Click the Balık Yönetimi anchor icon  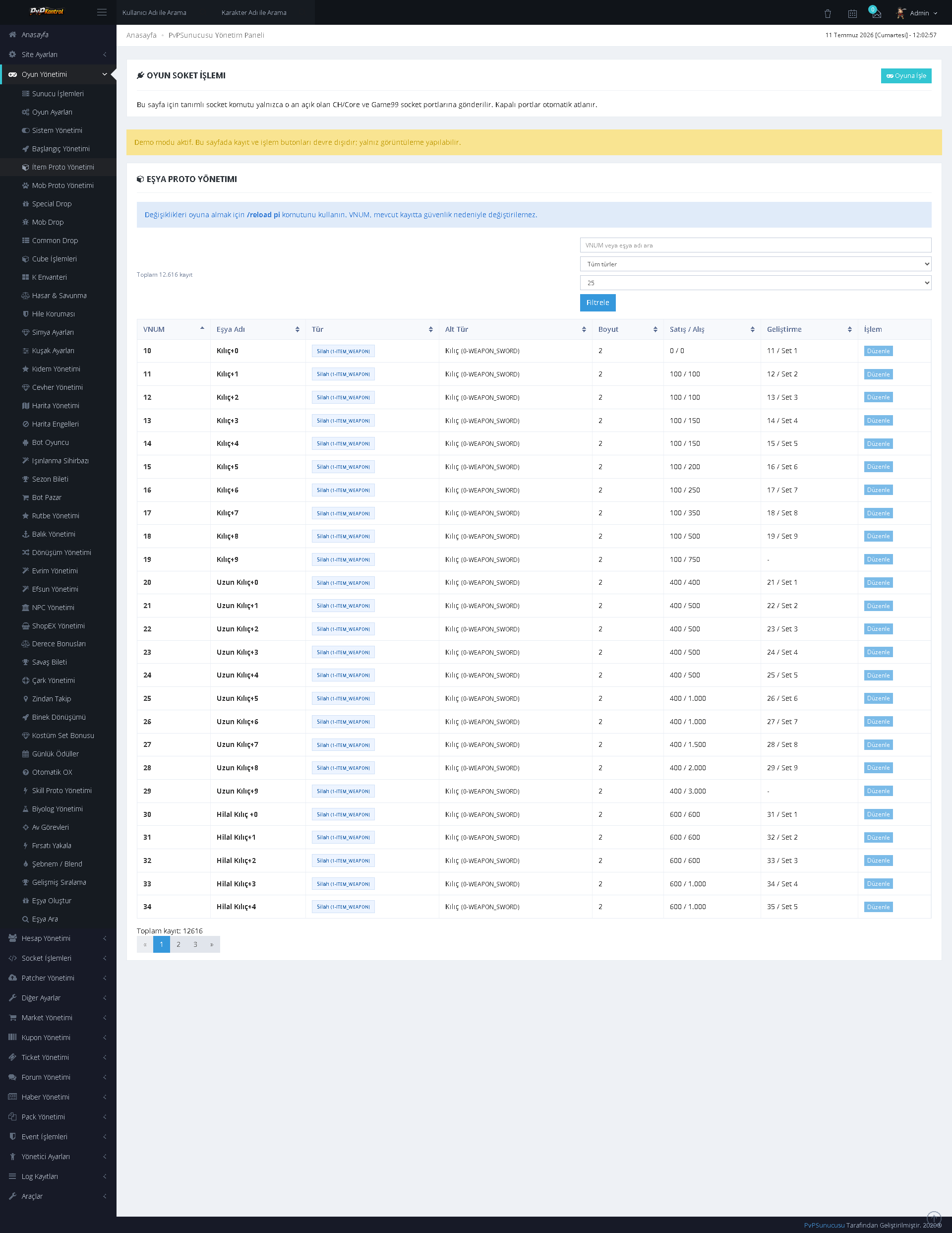coord(25,534)
